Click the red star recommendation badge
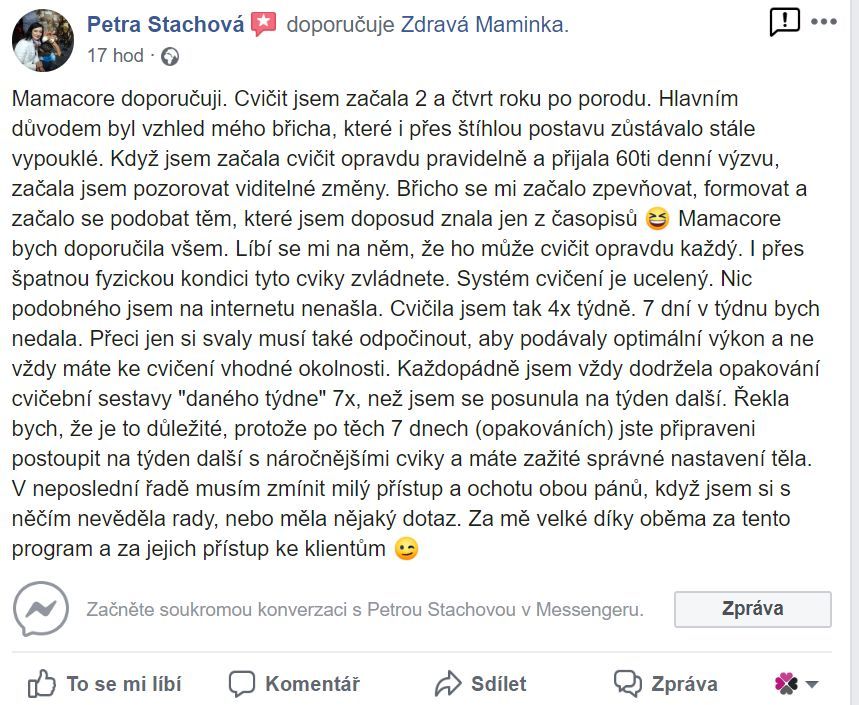 click(x=264, y=25)
